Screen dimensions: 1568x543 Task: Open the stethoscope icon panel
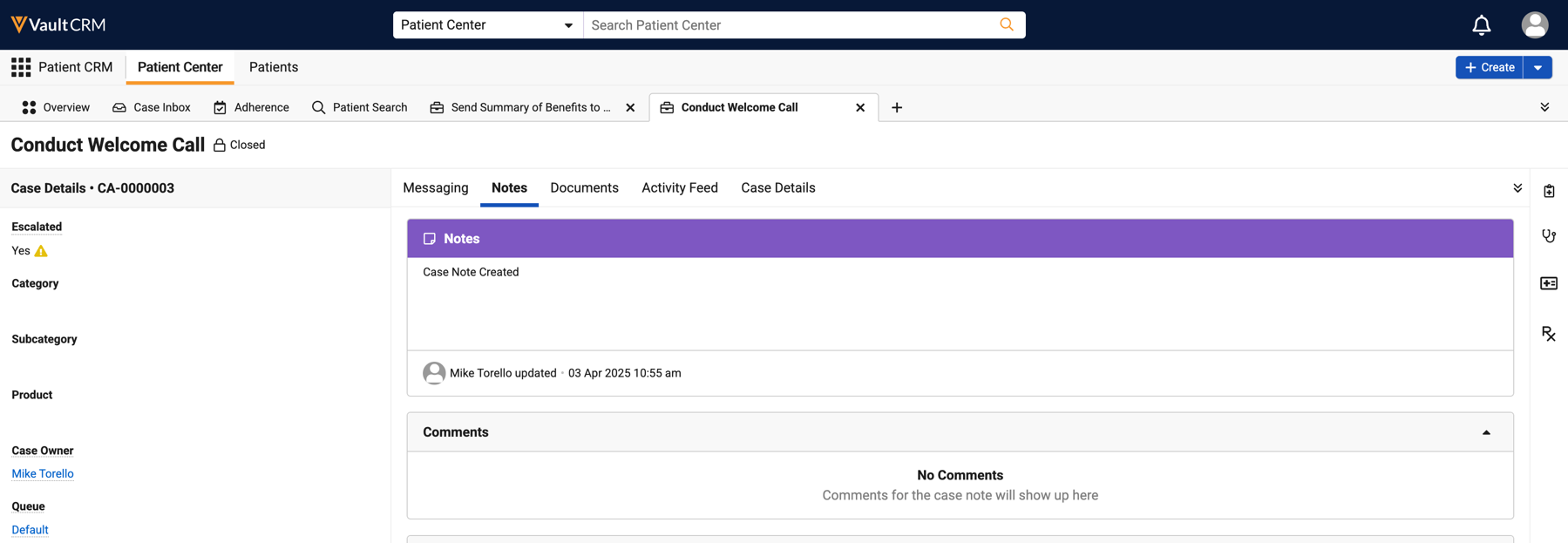pyautogui.click(x=1549, y=236)
